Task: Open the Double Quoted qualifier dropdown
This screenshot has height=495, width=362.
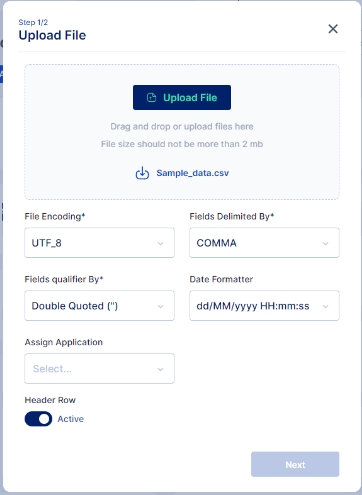Action: pyautogui.click(x=99, y=306)
